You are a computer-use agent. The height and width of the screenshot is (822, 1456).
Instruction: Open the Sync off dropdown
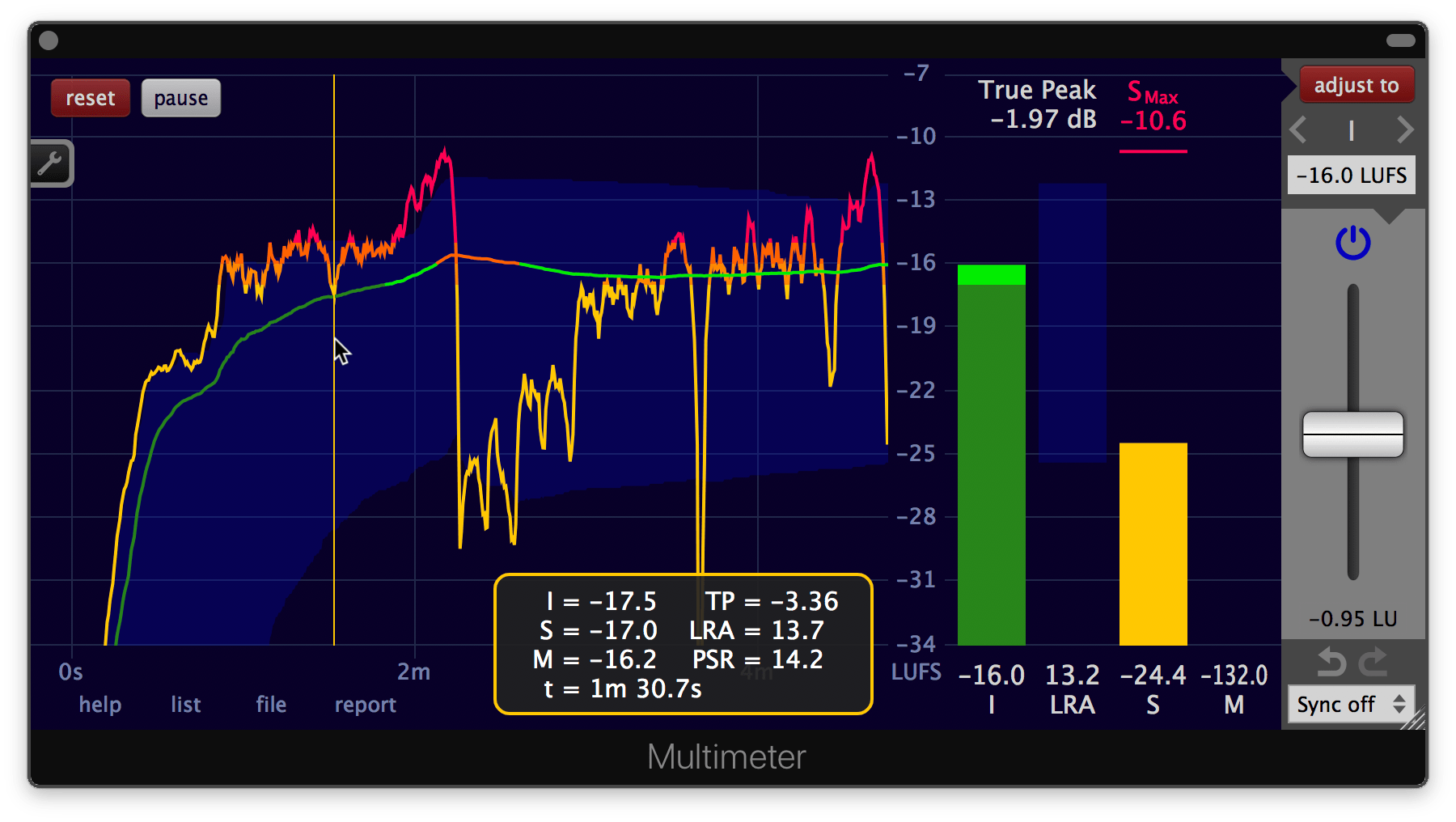(x=1351, y=705)
